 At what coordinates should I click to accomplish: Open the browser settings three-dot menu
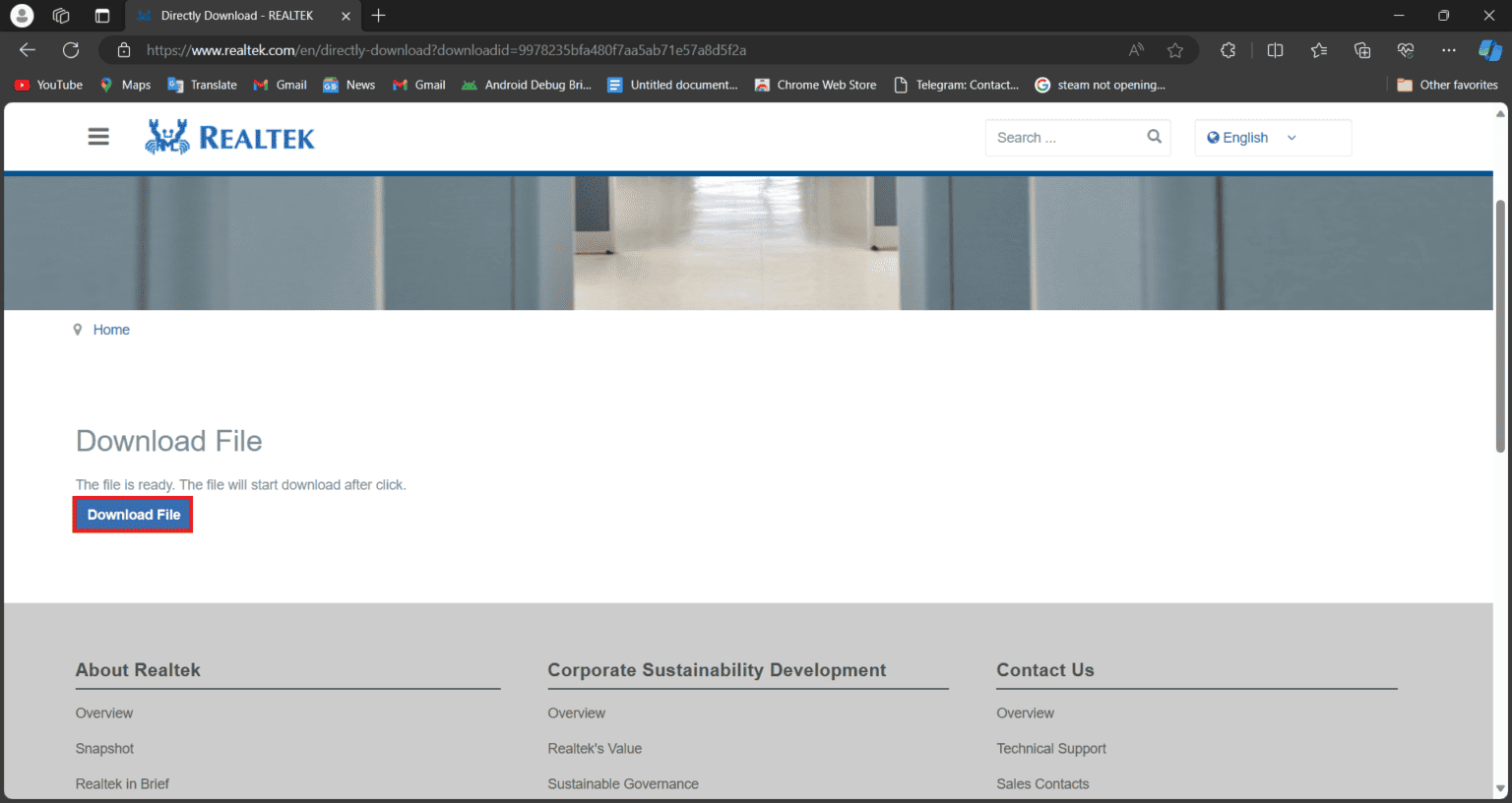tap(1449, 49)
